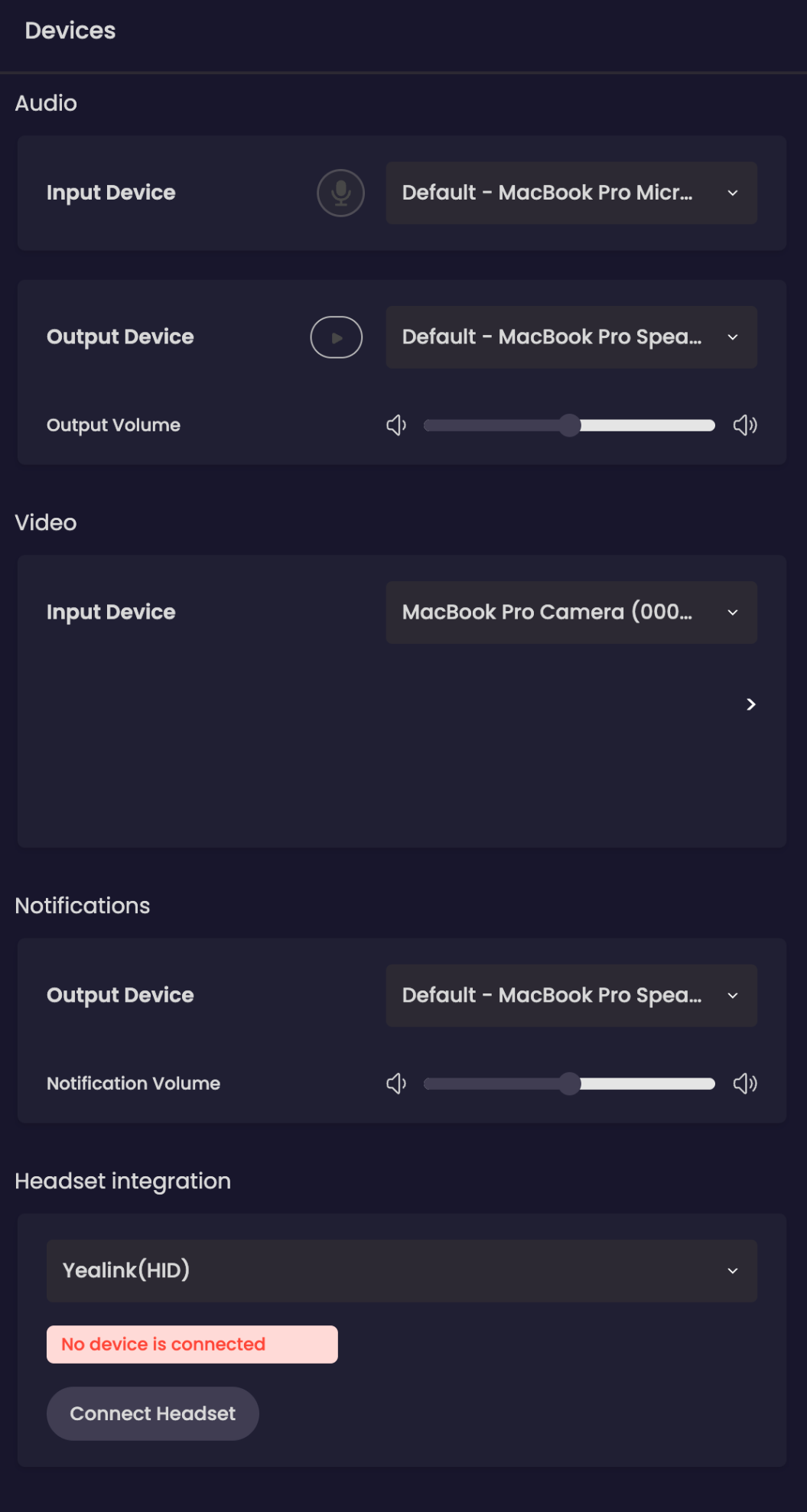
Task: Expand the video preview arrow
Action: [751, 704]
